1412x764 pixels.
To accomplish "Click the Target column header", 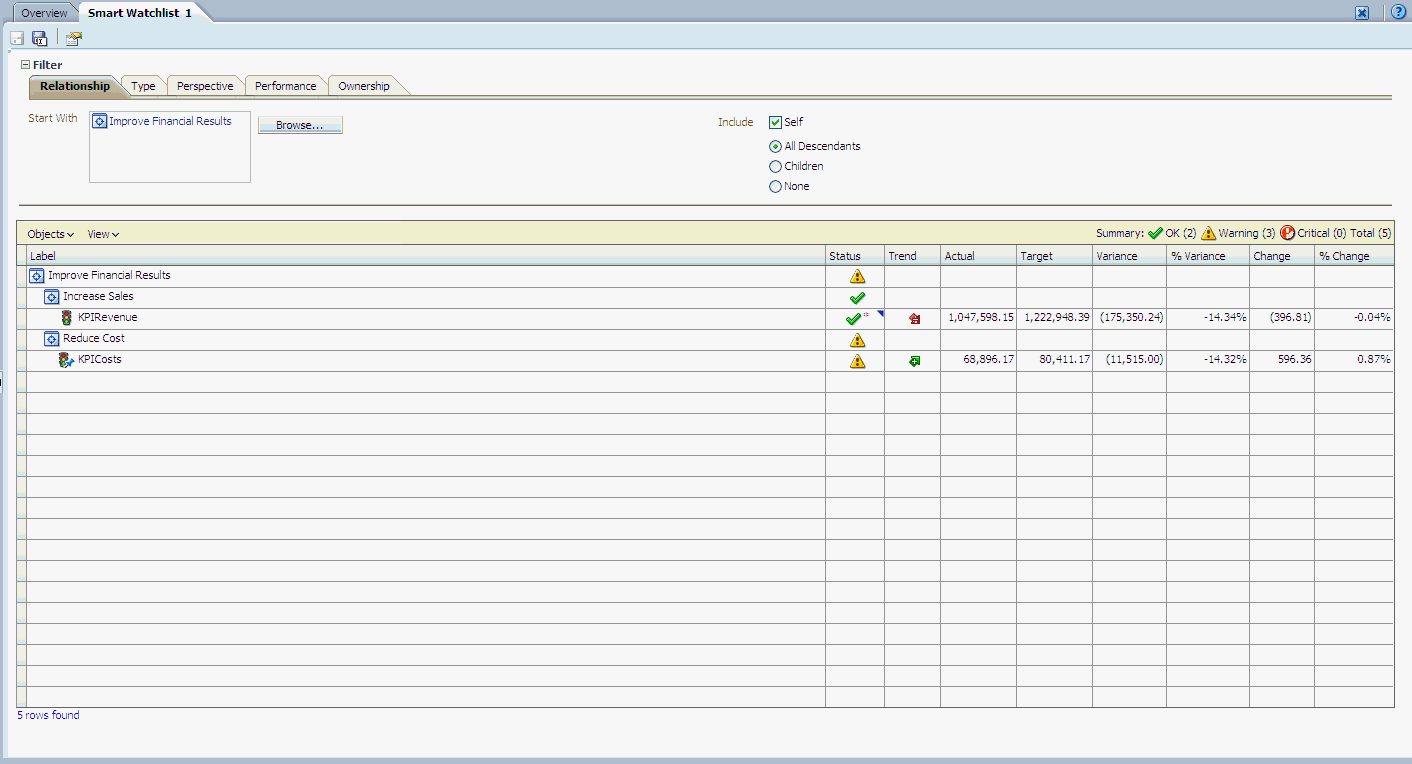I will 1054,256.
